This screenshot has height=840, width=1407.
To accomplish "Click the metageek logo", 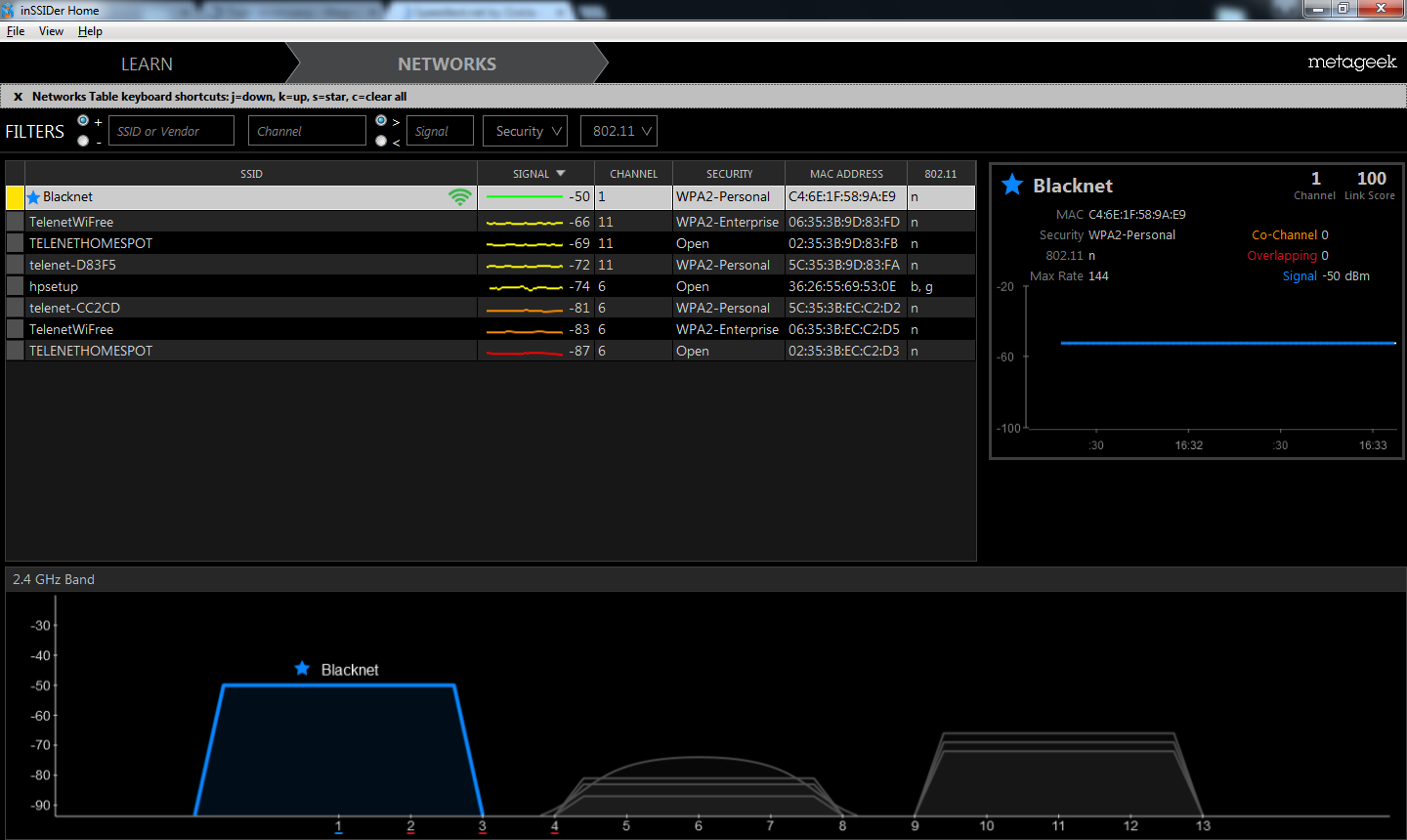I will pos(1351,63).
